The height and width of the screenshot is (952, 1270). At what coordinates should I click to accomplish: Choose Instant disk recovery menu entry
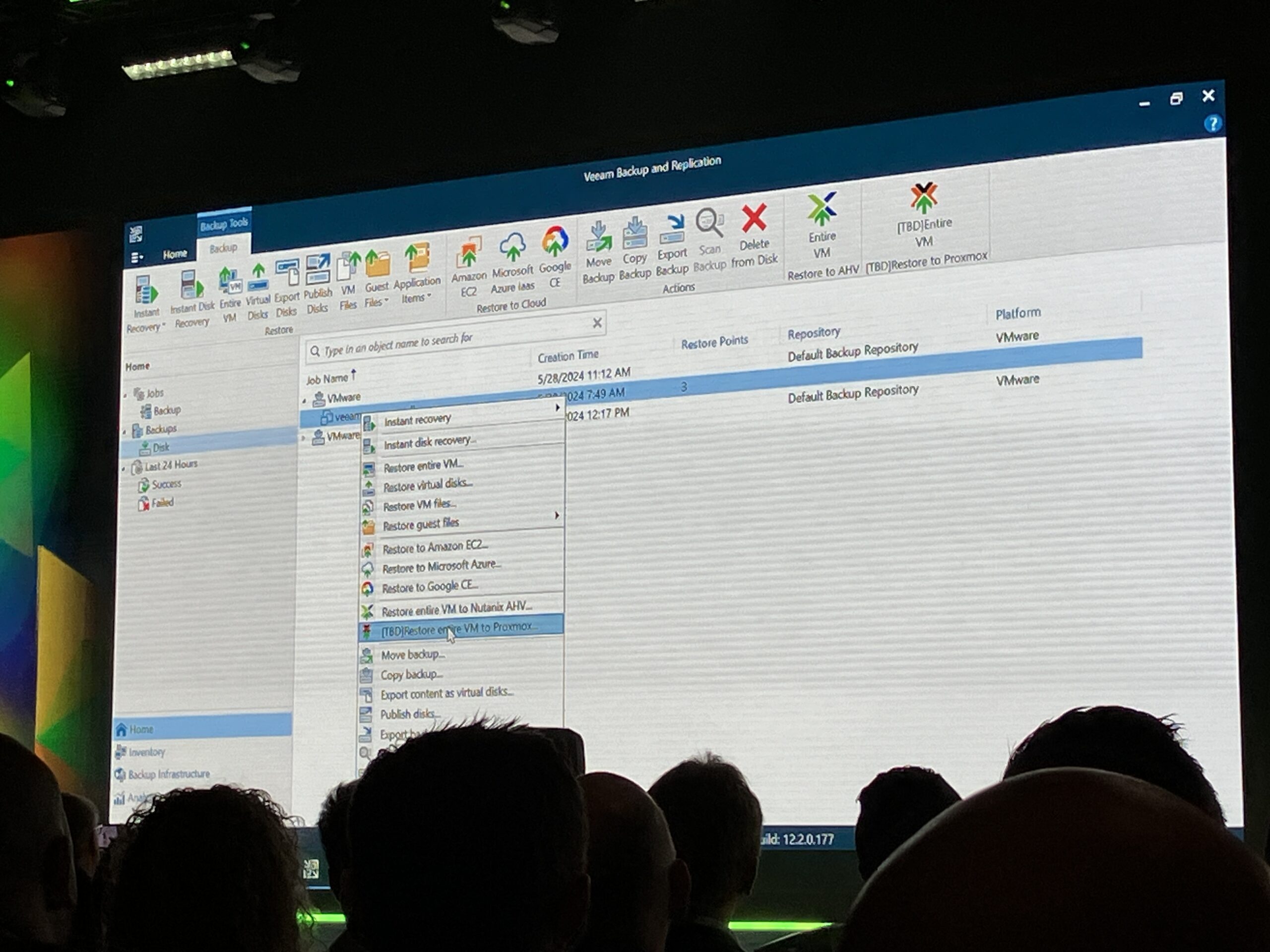pos(462,442)
